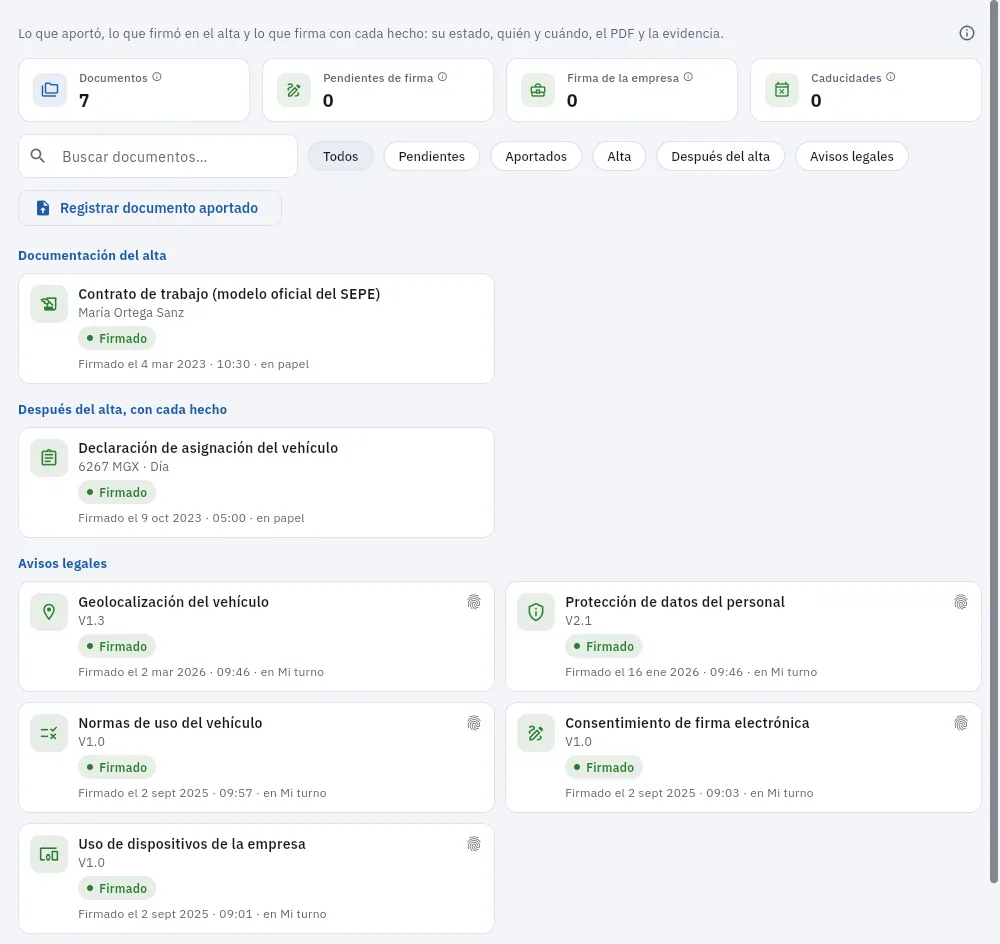
Task: Click "Firmado el 2 sept 2025 · 09:01" line
Action: 202,915
